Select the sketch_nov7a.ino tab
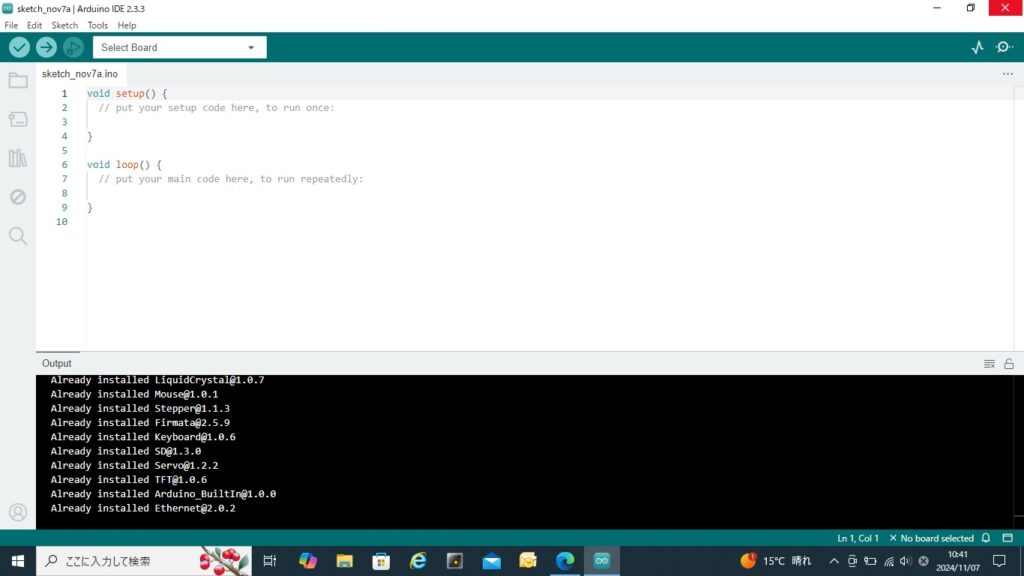1024x576 pixels. click(80, 74)
